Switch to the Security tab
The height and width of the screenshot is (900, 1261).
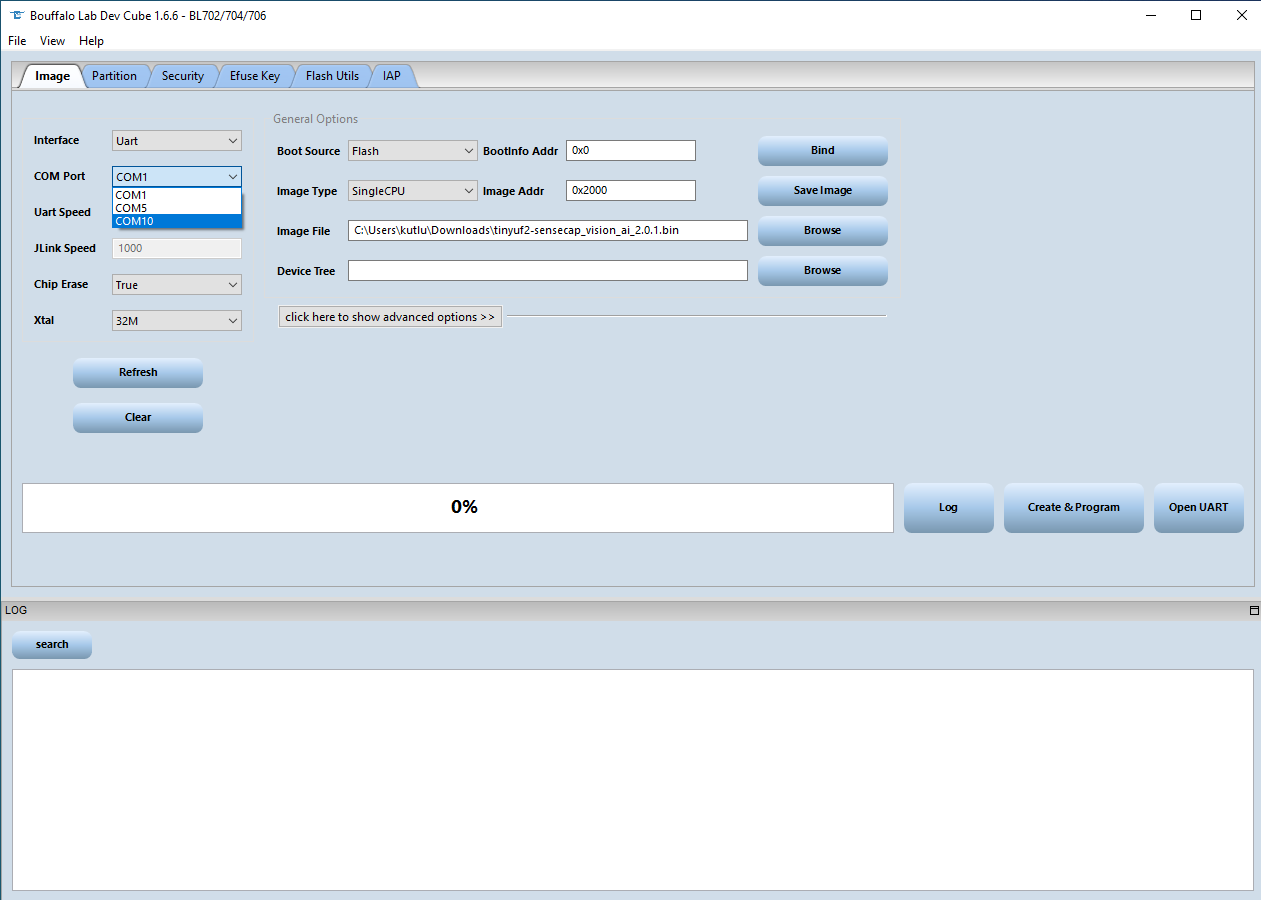pos(183,76)
